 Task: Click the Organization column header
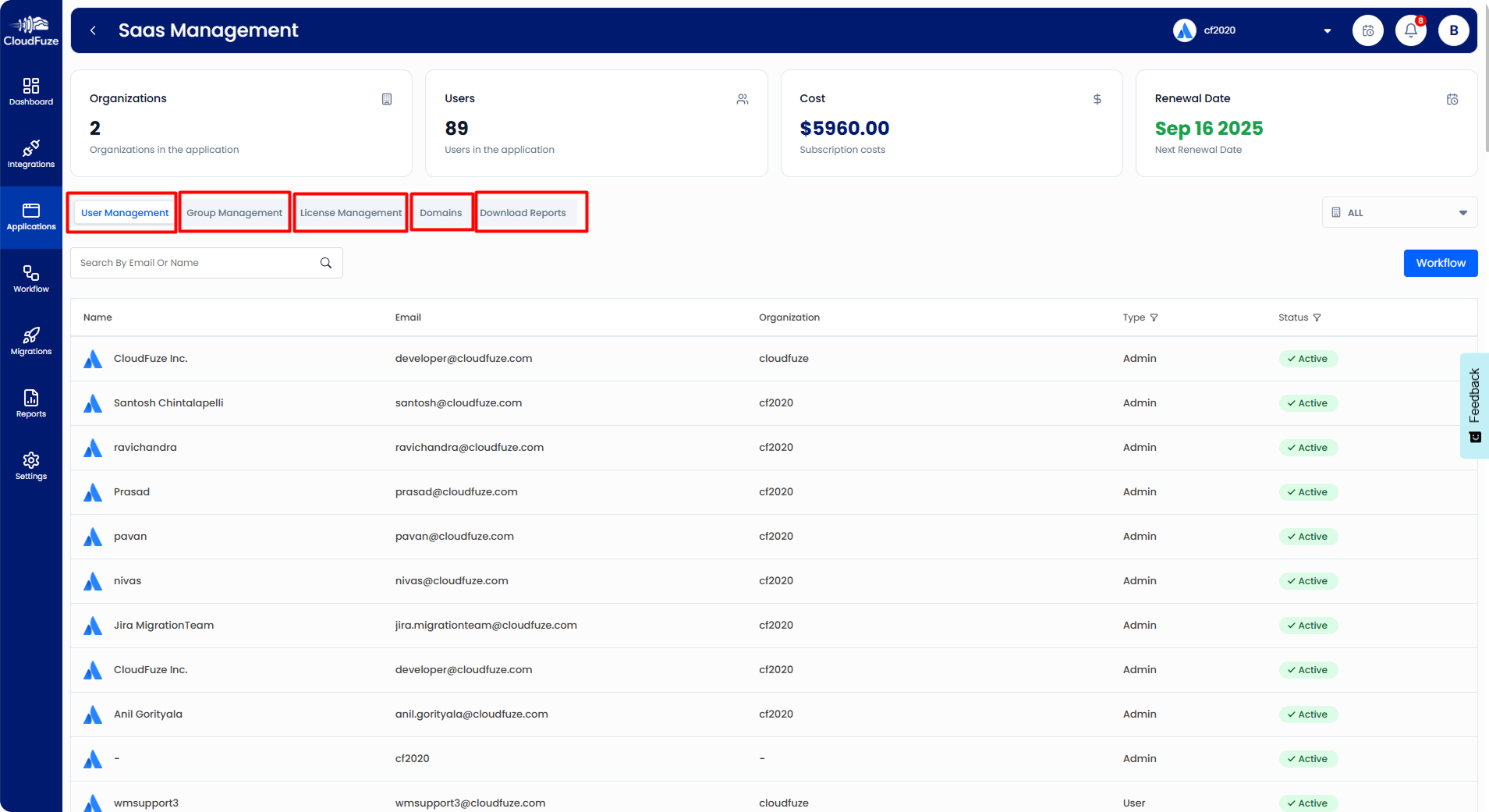(x=789, y=317)
